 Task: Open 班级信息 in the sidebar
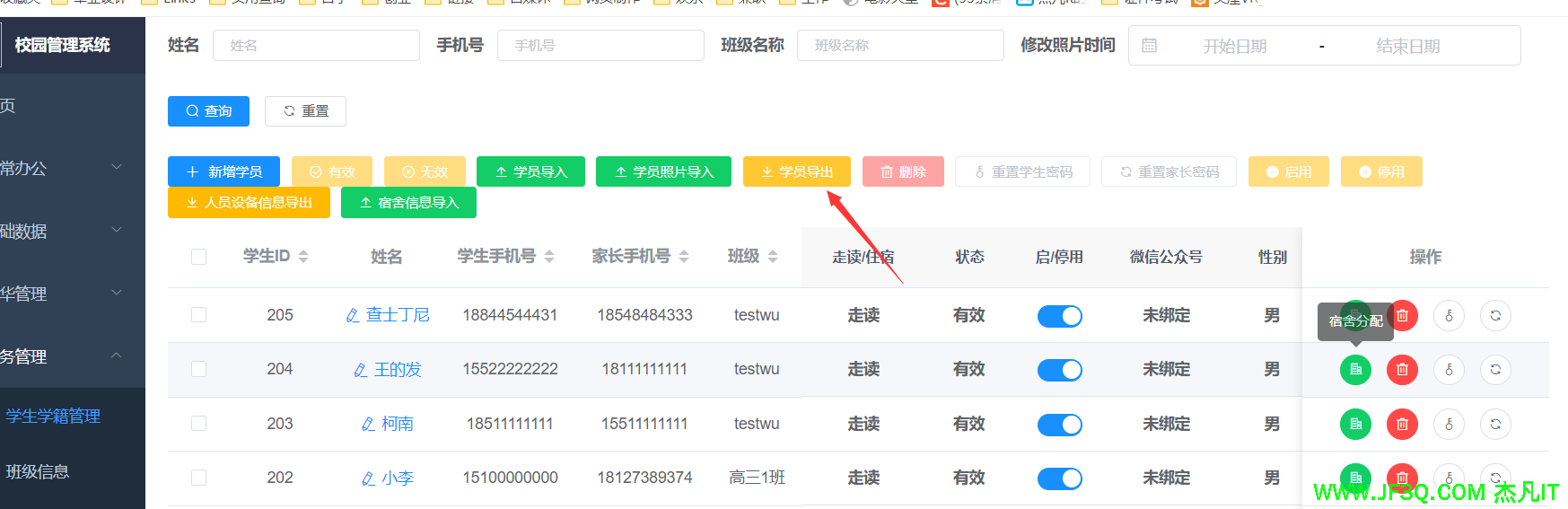point(38,471)
